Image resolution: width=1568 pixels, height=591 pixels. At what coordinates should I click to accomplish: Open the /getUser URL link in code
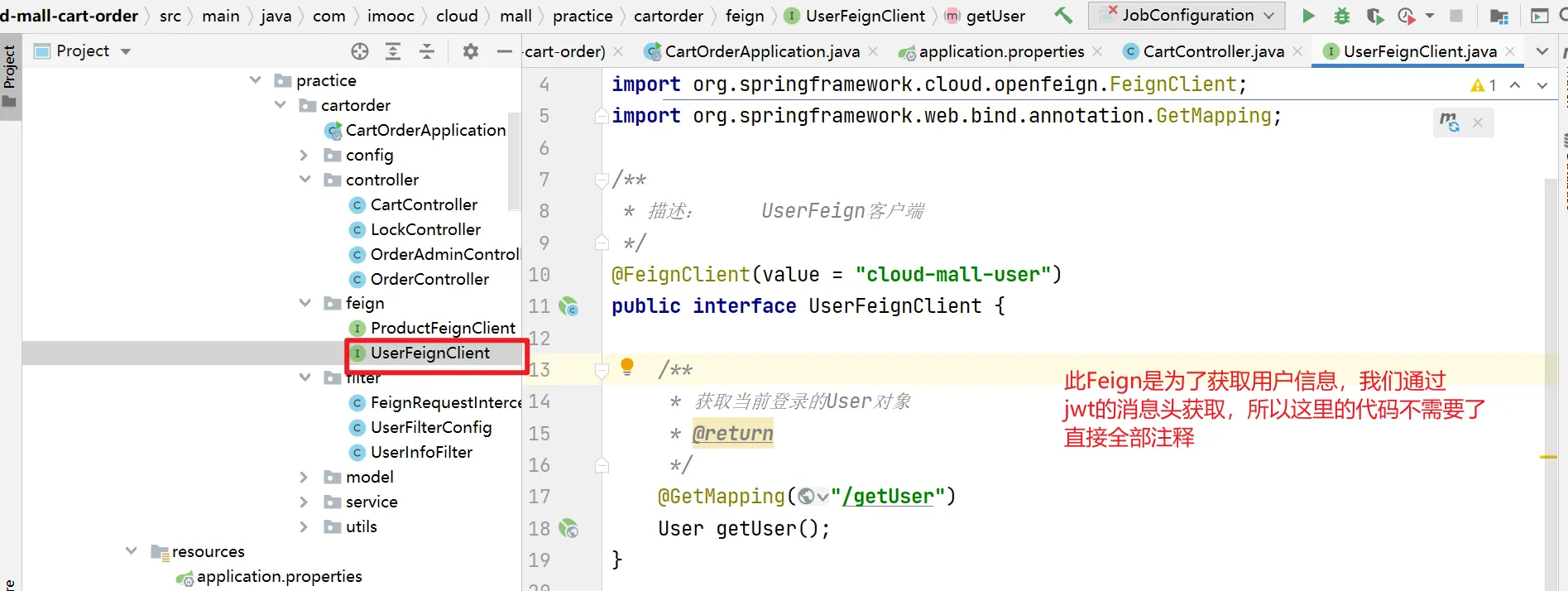[887, 497]
